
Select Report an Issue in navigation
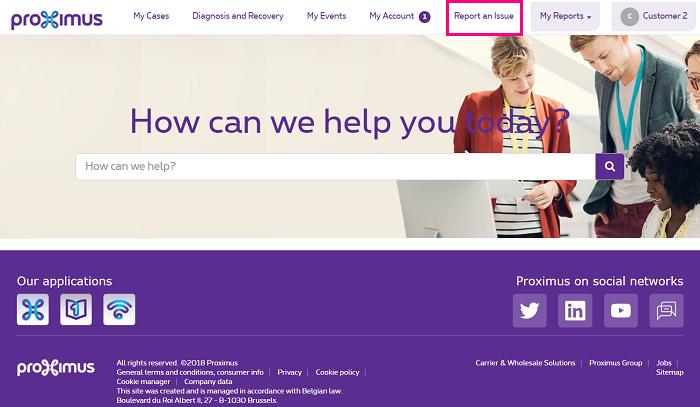[x=484, y=16]
